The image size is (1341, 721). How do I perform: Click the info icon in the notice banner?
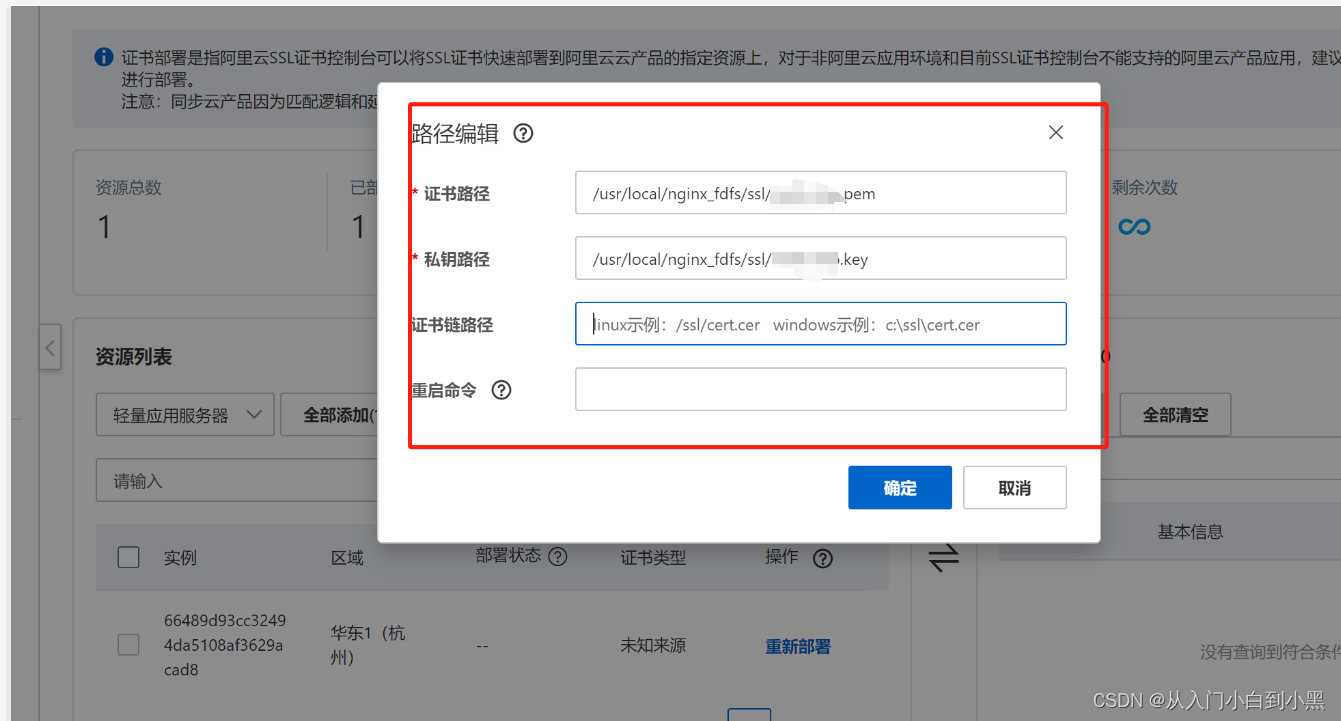[x=104, y=57]
